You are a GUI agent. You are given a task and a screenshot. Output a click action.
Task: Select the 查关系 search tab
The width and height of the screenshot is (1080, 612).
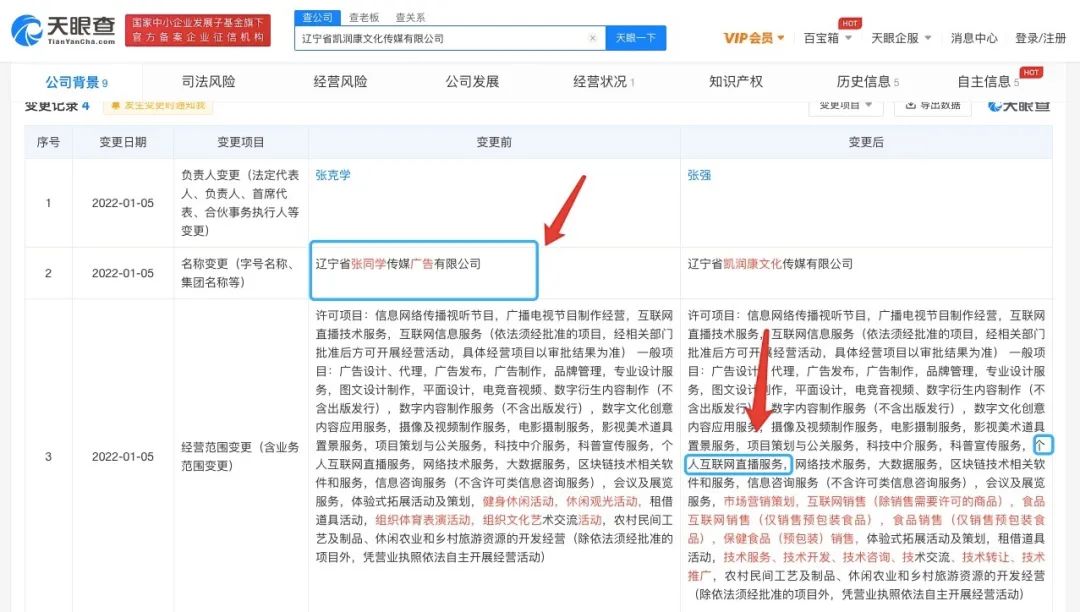(410, 17)
